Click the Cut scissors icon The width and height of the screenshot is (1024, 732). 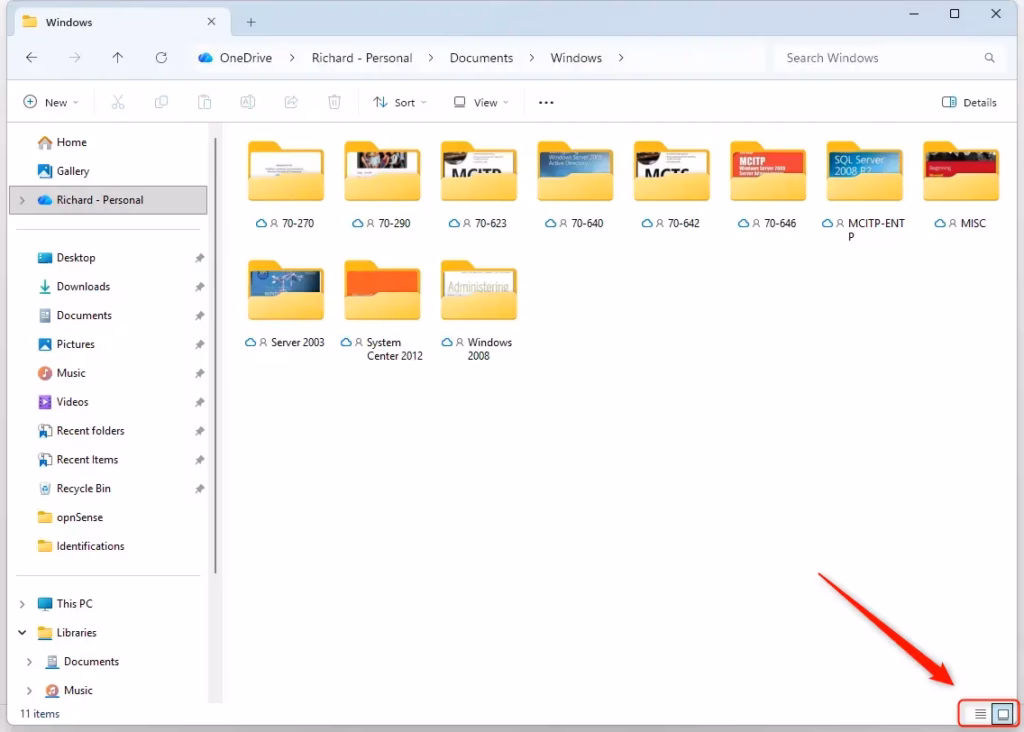(118, 102)
